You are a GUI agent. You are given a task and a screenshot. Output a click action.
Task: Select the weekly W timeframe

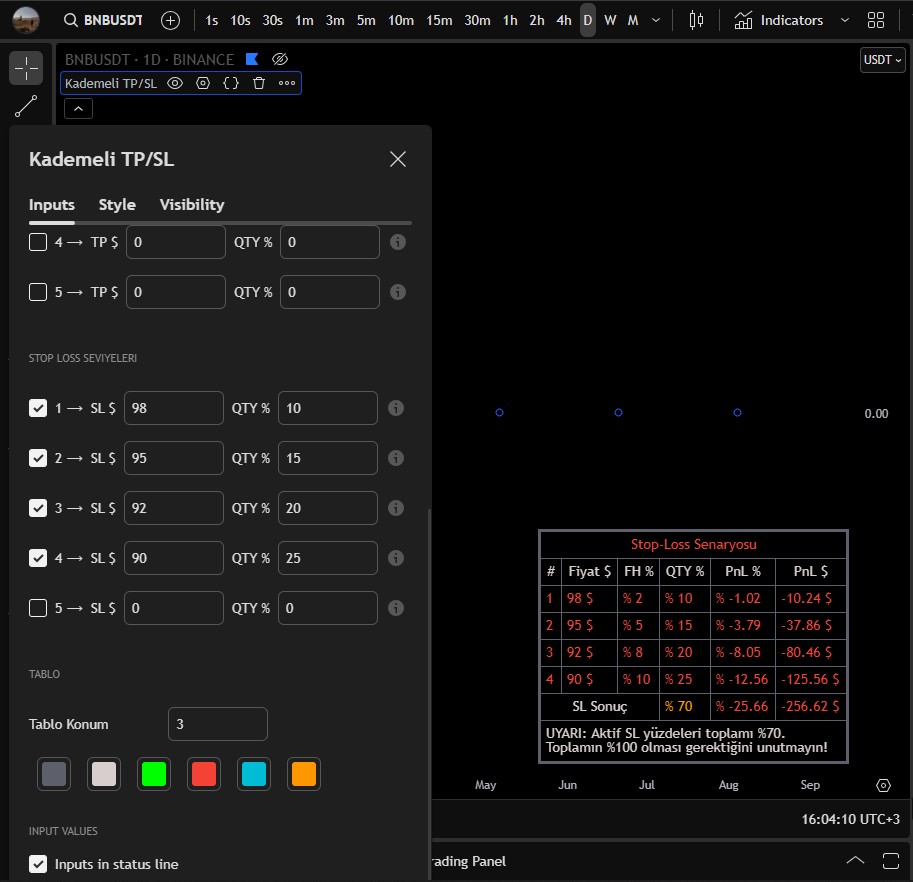click(610, 20)
